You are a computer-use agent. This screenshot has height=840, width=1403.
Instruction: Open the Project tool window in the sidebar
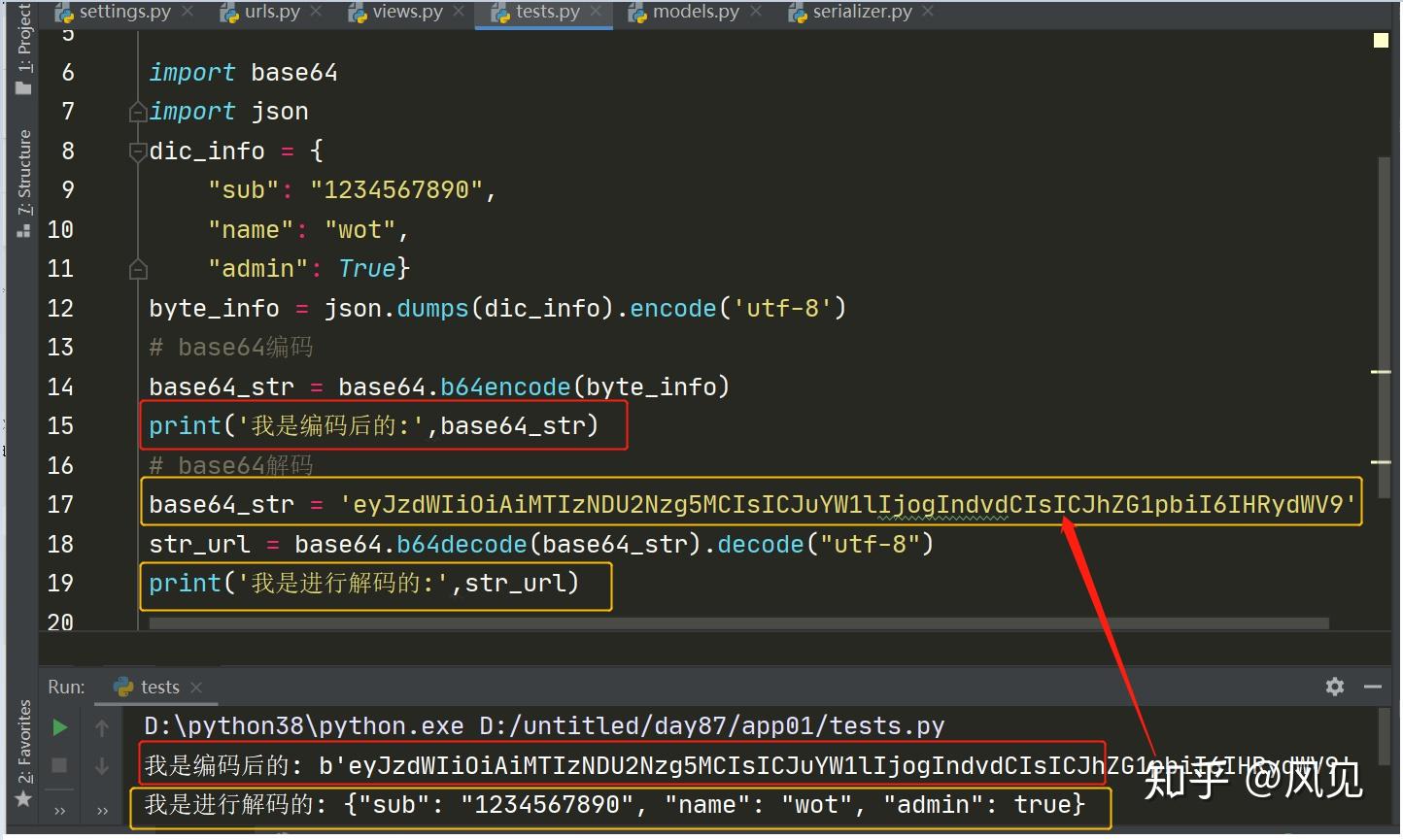tap(24, 49)
